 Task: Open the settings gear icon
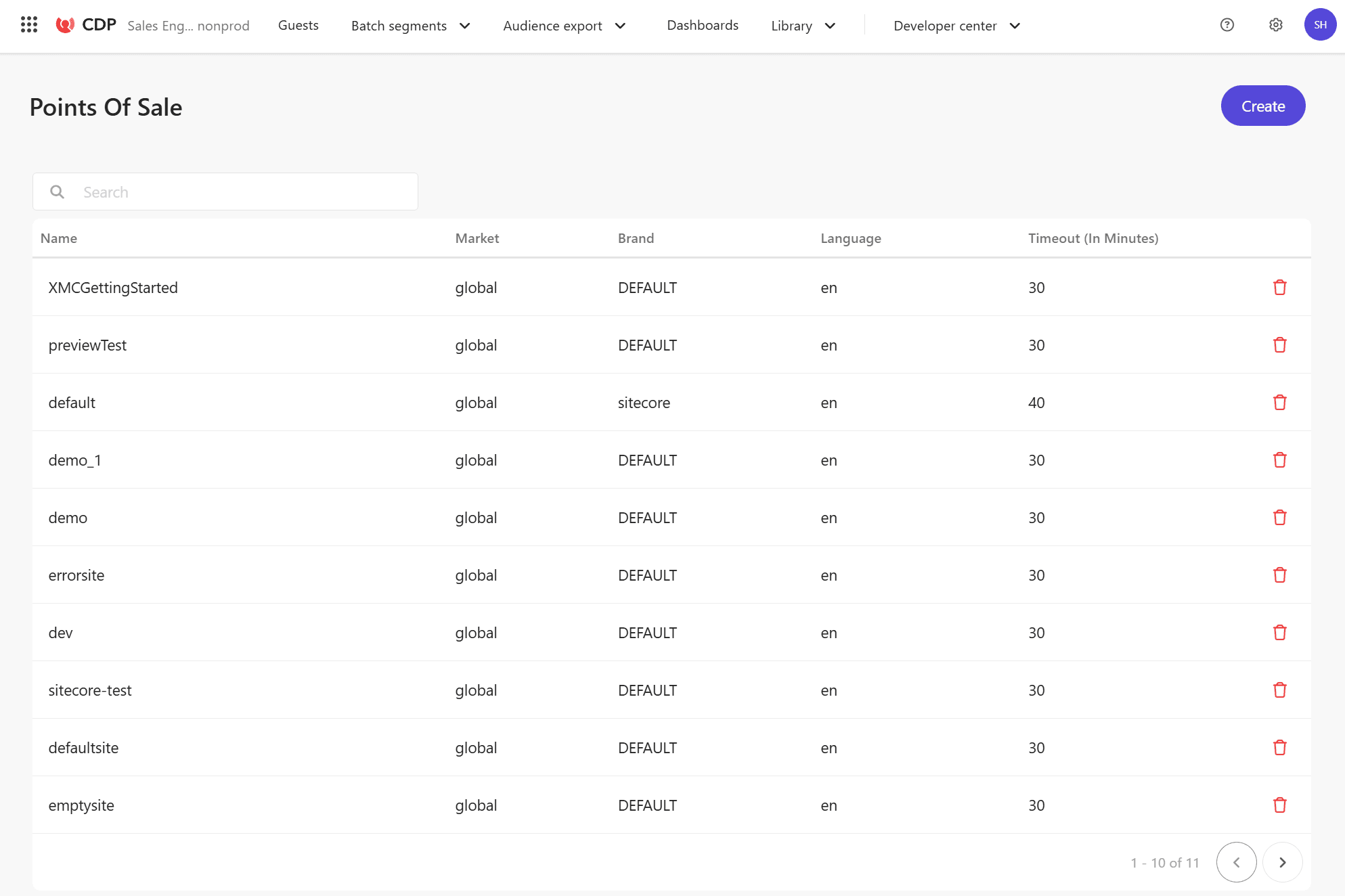(x=1275, y=25)
